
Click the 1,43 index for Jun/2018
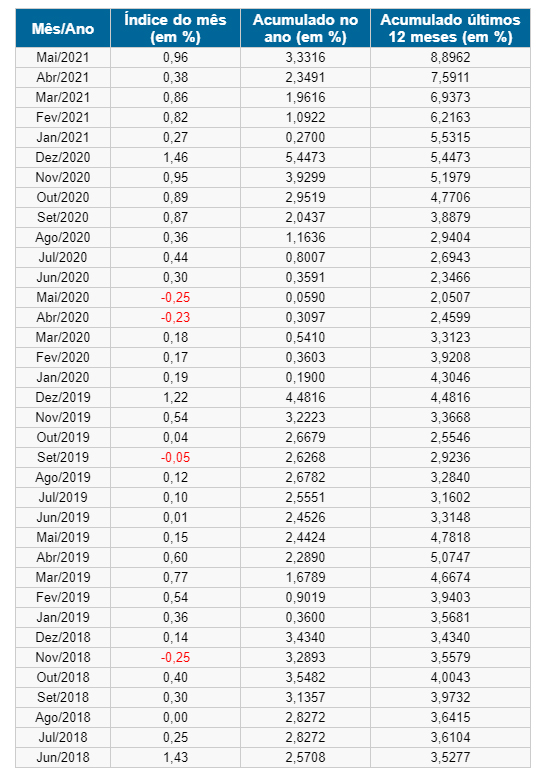tap(175, 757)
